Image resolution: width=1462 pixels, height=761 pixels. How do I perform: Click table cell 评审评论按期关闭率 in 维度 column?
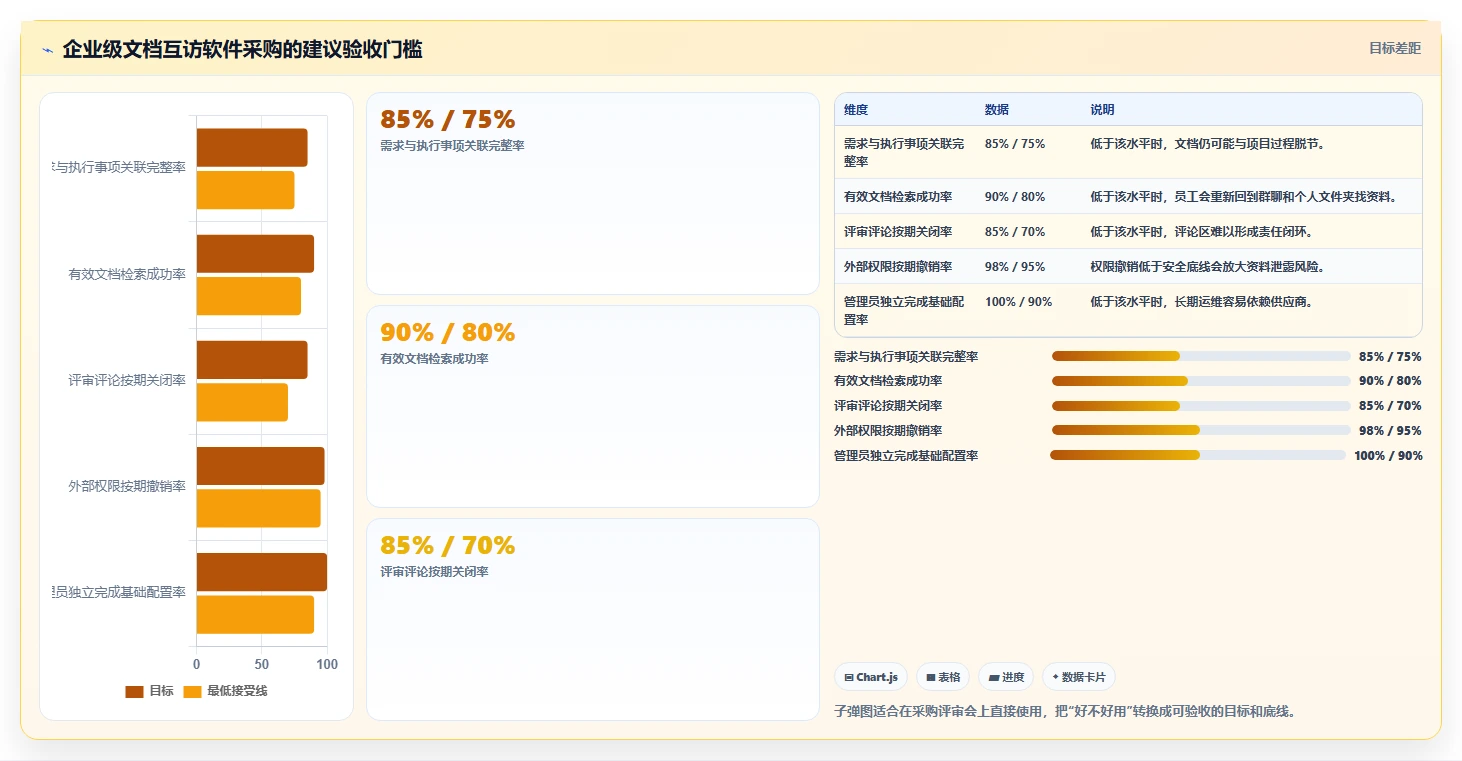(x=898, y=231)
